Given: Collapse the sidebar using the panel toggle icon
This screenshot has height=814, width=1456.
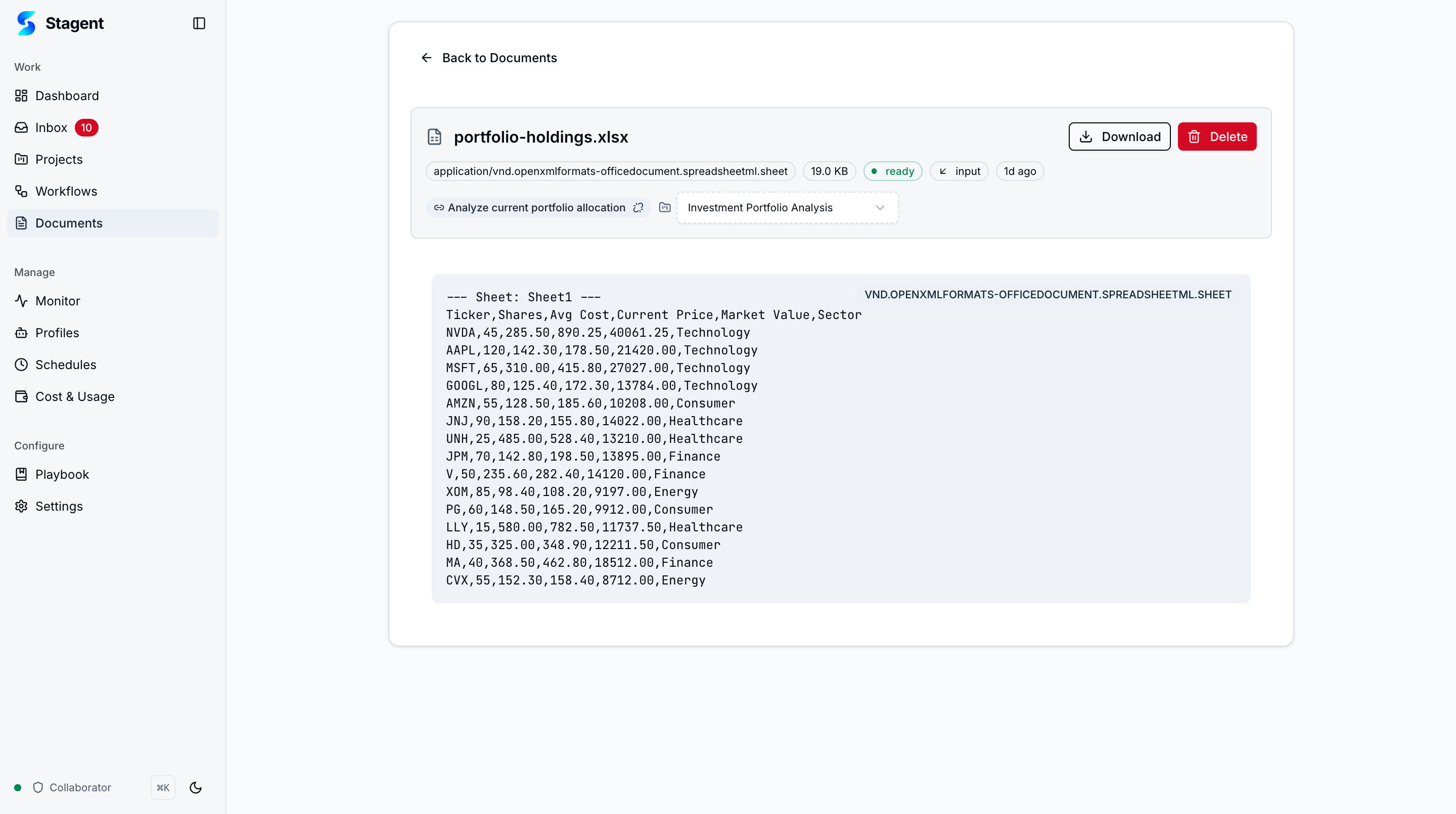Looking at the screenshot, I should click(x=198, y=23).
